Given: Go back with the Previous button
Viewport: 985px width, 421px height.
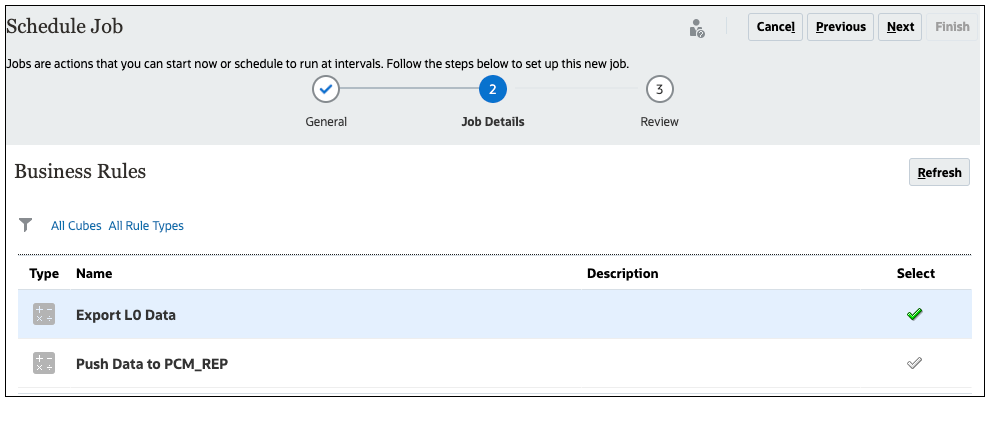Looking at the screenshot, I should tap(840, 27).
